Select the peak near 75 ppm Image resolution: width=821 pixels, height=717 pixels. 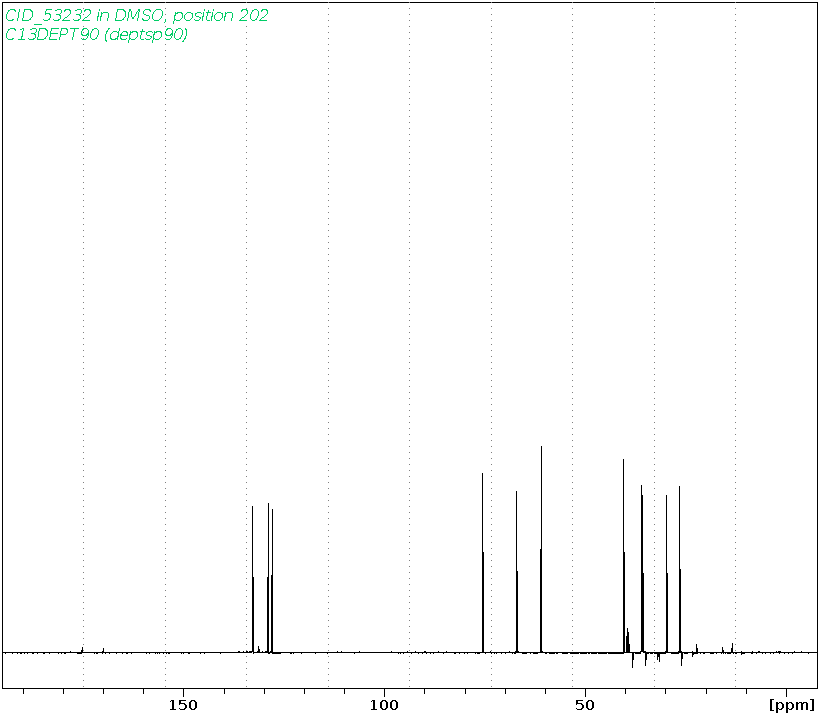(482, 562)
